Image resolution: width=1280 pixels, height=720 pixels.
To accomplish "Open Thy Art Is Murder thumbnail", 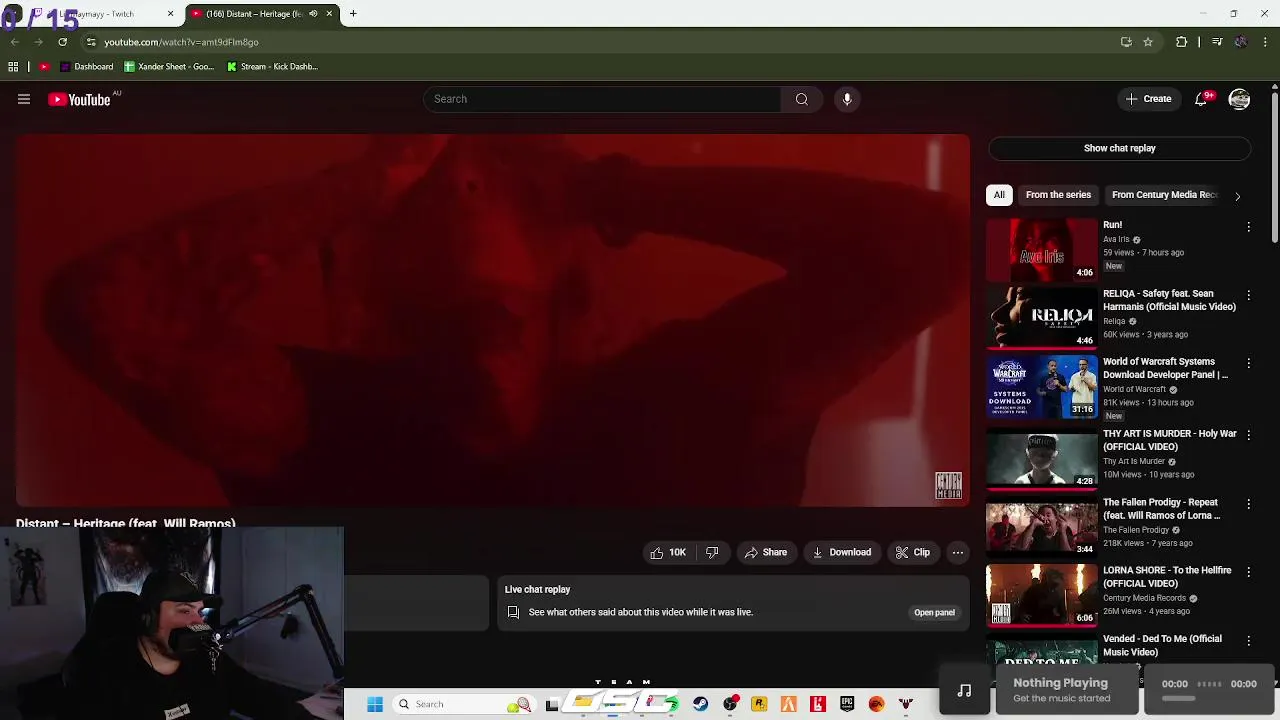I will pos(1041,458).
